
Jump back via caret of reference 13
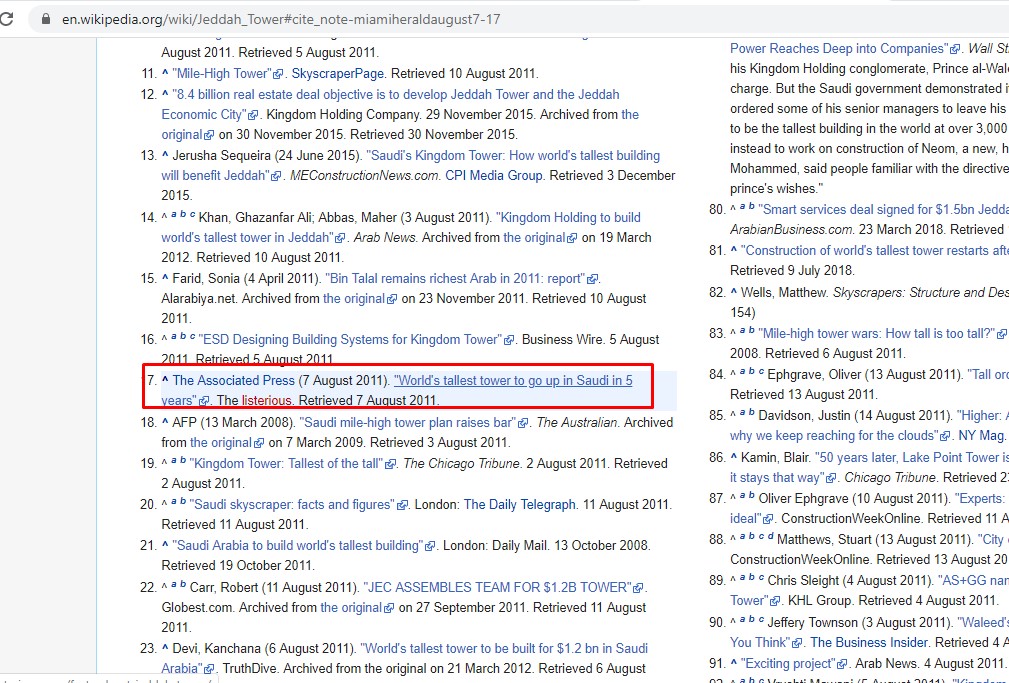click(x=165, y=155)
